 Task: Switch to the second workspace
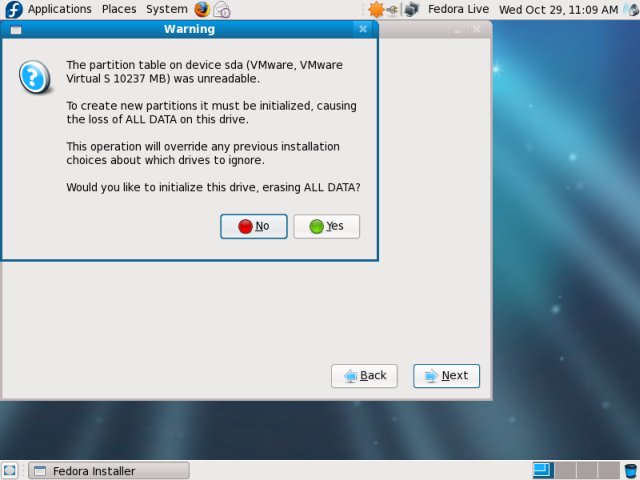pos(565,470)
